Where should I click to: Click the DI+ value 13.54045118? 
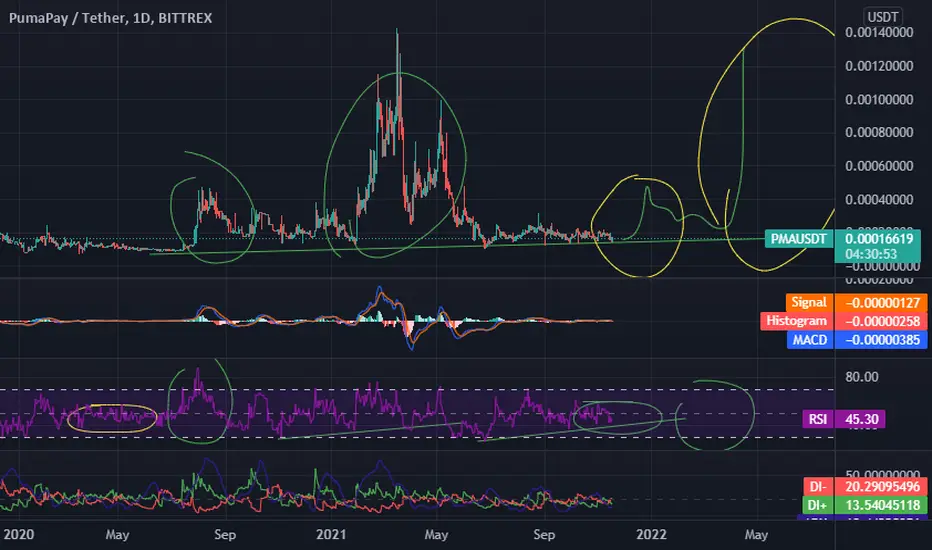click(881, 505)
